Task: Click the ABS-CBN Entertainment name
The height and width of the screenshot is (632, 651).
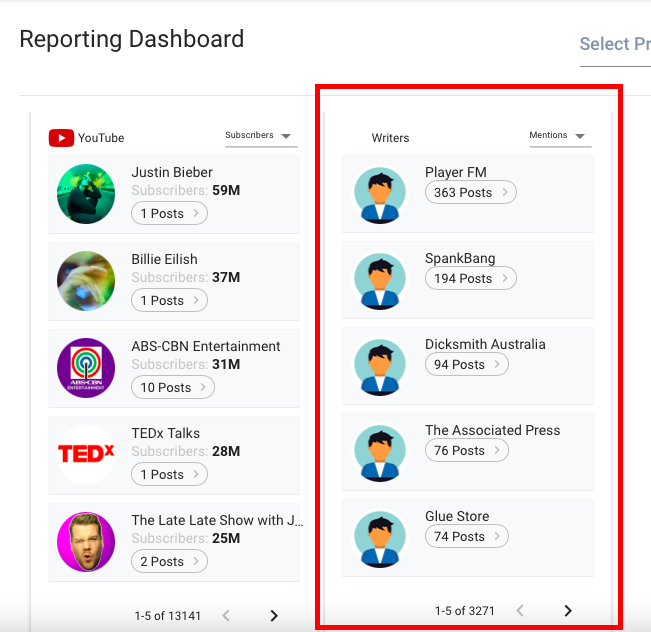Action: [206, 346]
